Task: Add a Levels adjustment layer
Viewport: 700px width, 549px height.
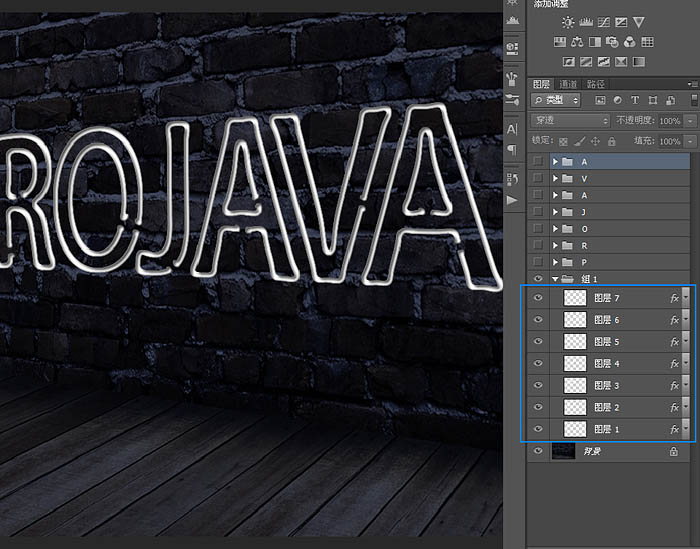Action: (585, 22)
